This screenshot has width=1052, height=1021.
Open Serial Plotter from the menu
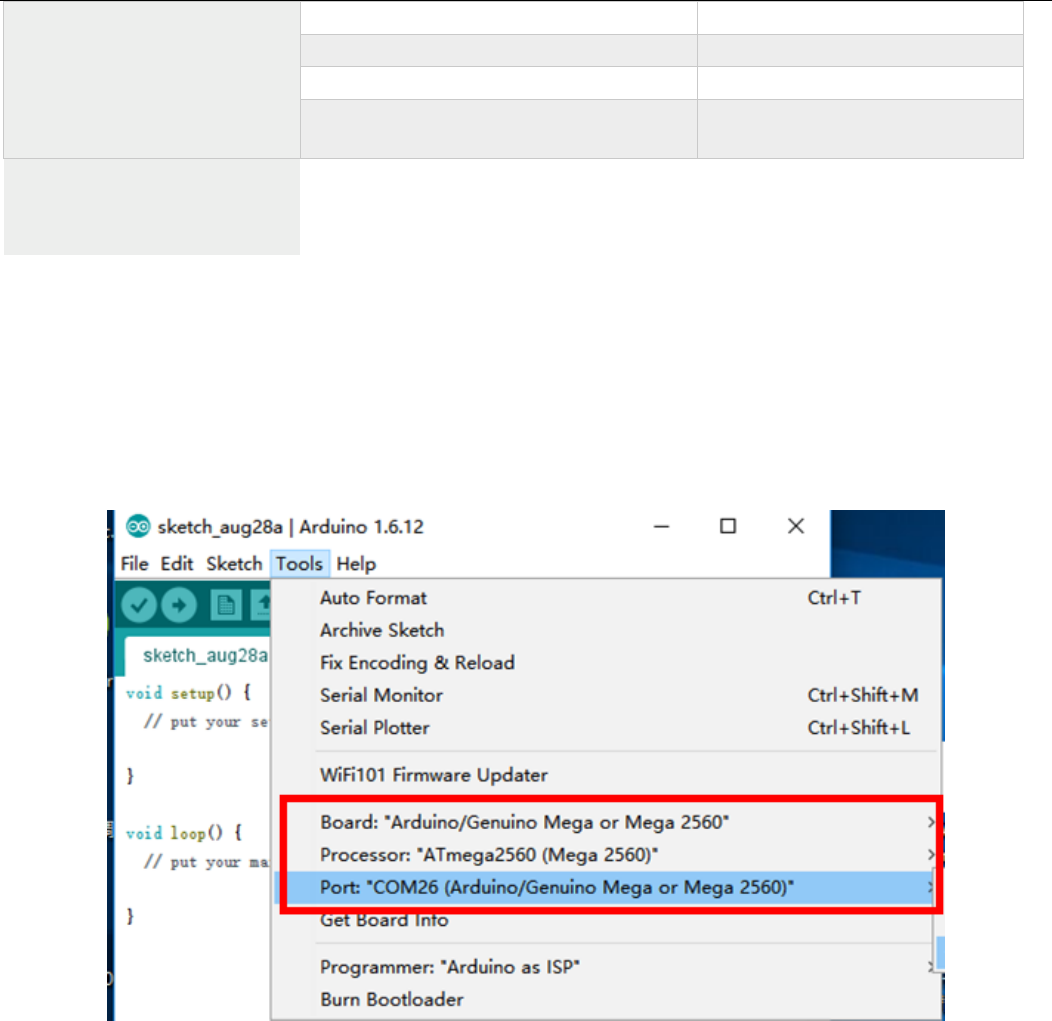point(606,728)
